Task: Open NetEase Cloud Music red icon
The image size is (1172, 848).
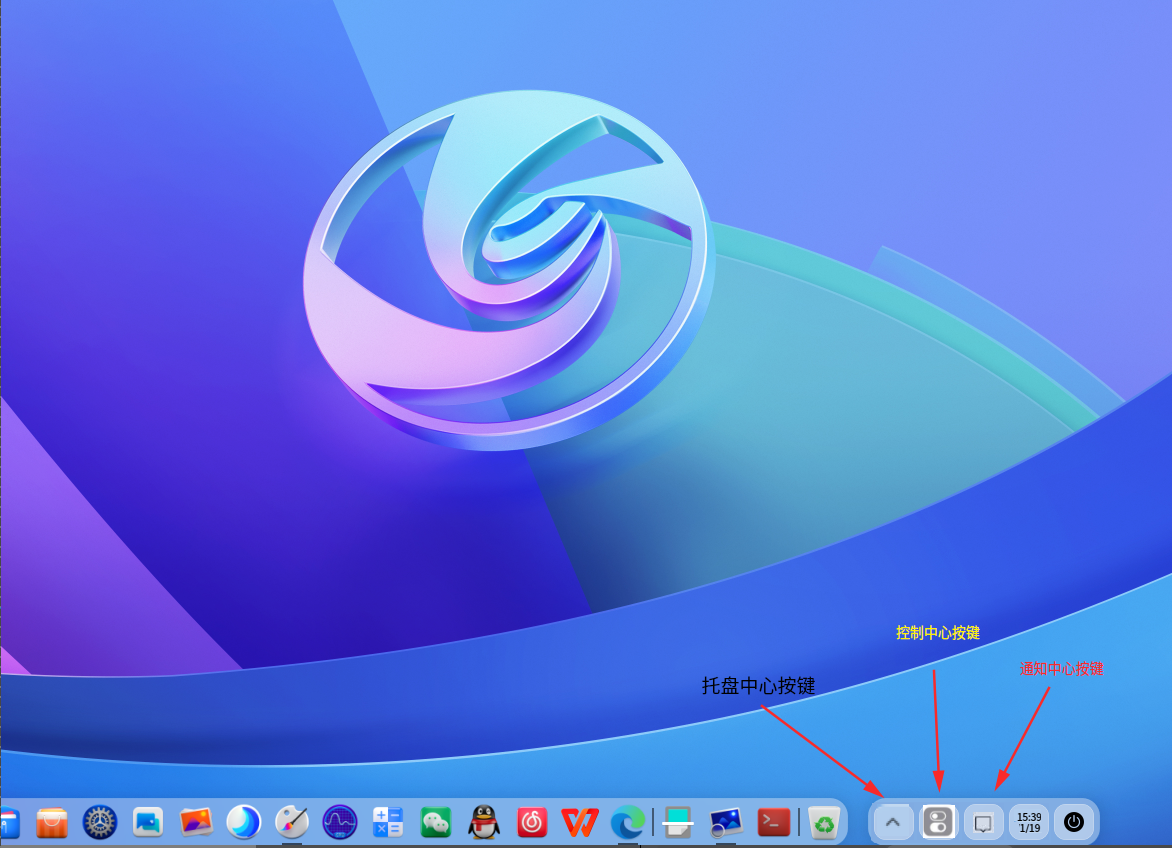Action: [532, 822]
